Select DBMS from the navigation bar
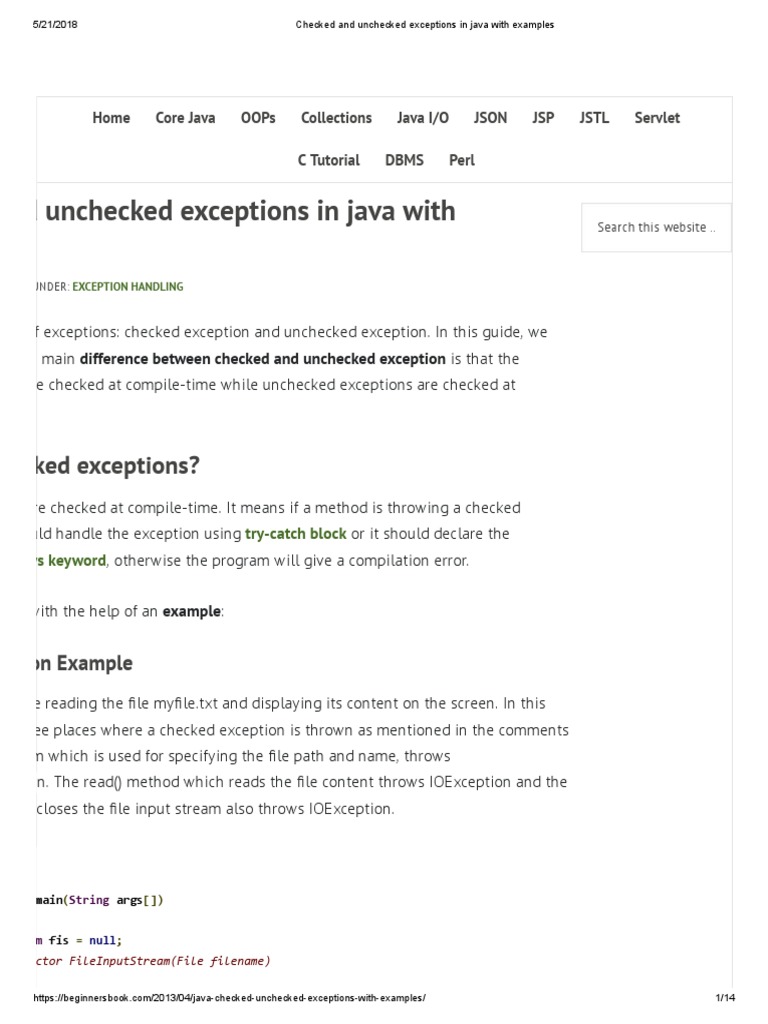The width and height of the screenshot is (768, 1024). (x=404, y=160)
